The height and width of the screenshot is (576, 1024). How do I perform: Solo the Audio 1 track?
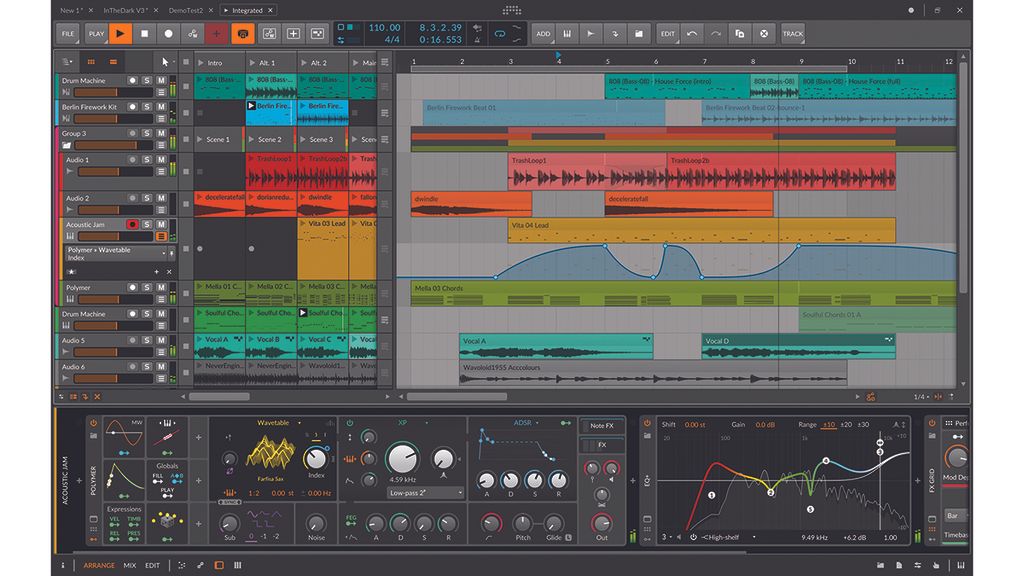click(147, 159)
